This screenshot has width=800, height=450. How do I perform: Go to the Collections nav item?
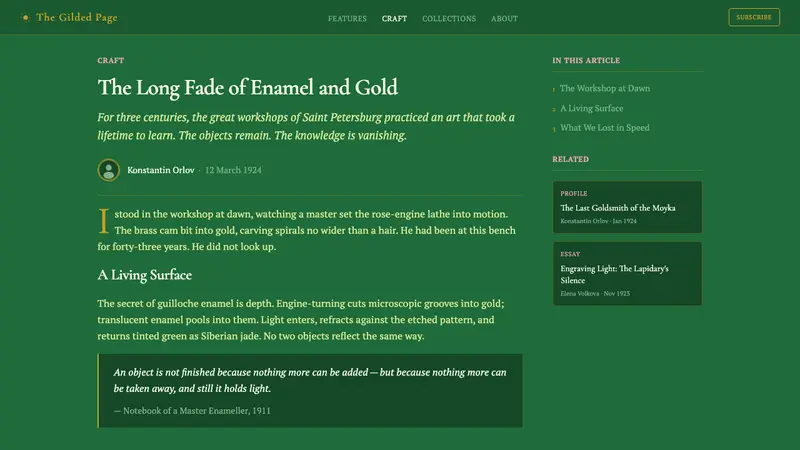click(x=448, y=18)
